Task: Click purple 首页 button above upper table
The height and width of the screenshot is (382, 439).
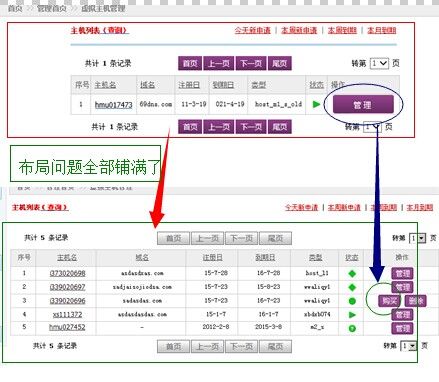Action: coord(190,63)
